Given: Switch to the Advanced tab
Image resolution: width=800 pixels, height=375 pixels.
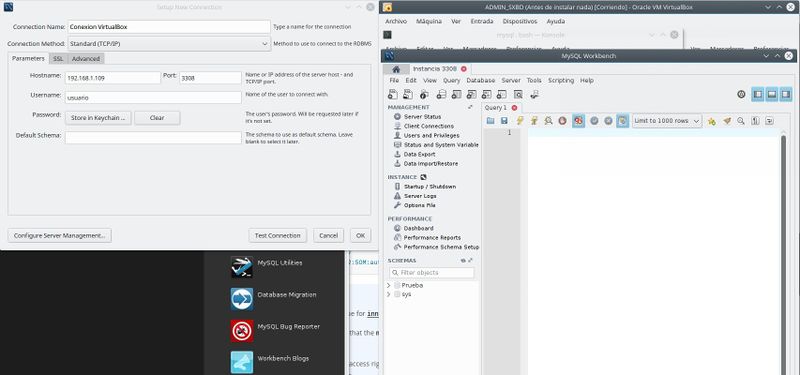Looking at the screenshot, I should point(86,59).
